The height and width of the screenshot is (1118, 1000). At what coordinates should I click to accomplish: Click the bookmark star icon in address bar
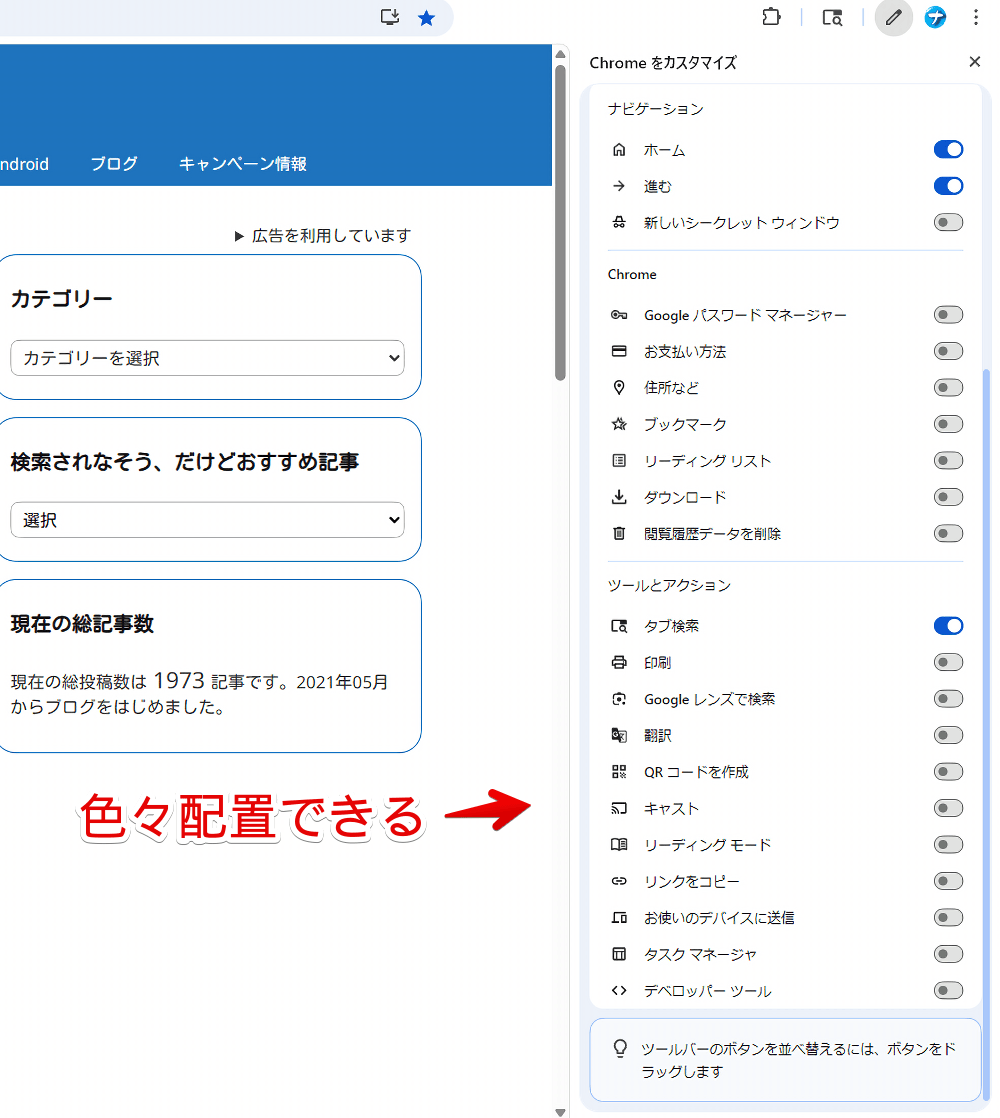coord(426,18)
